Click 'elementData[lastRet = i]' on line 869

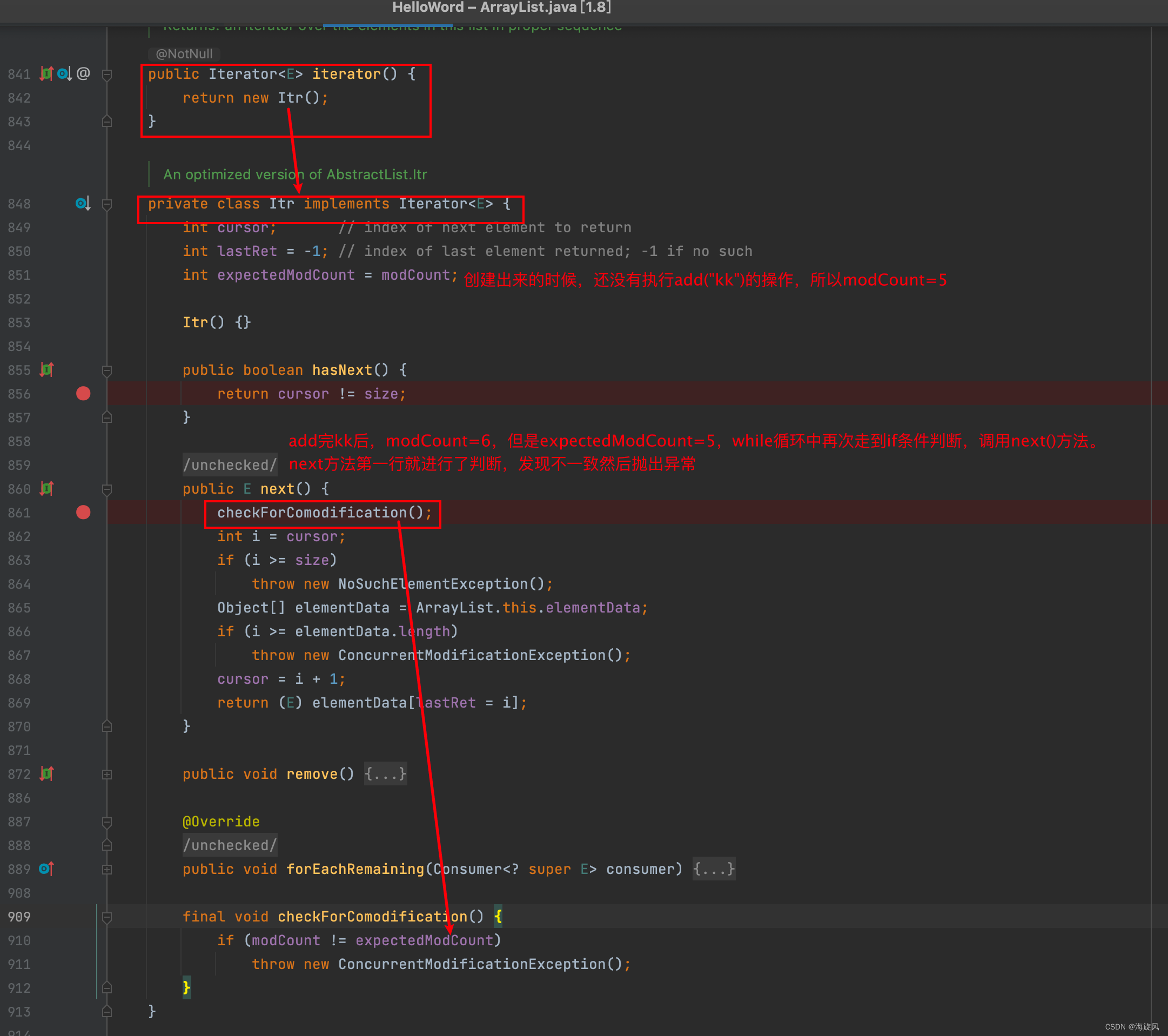[415, 703]
